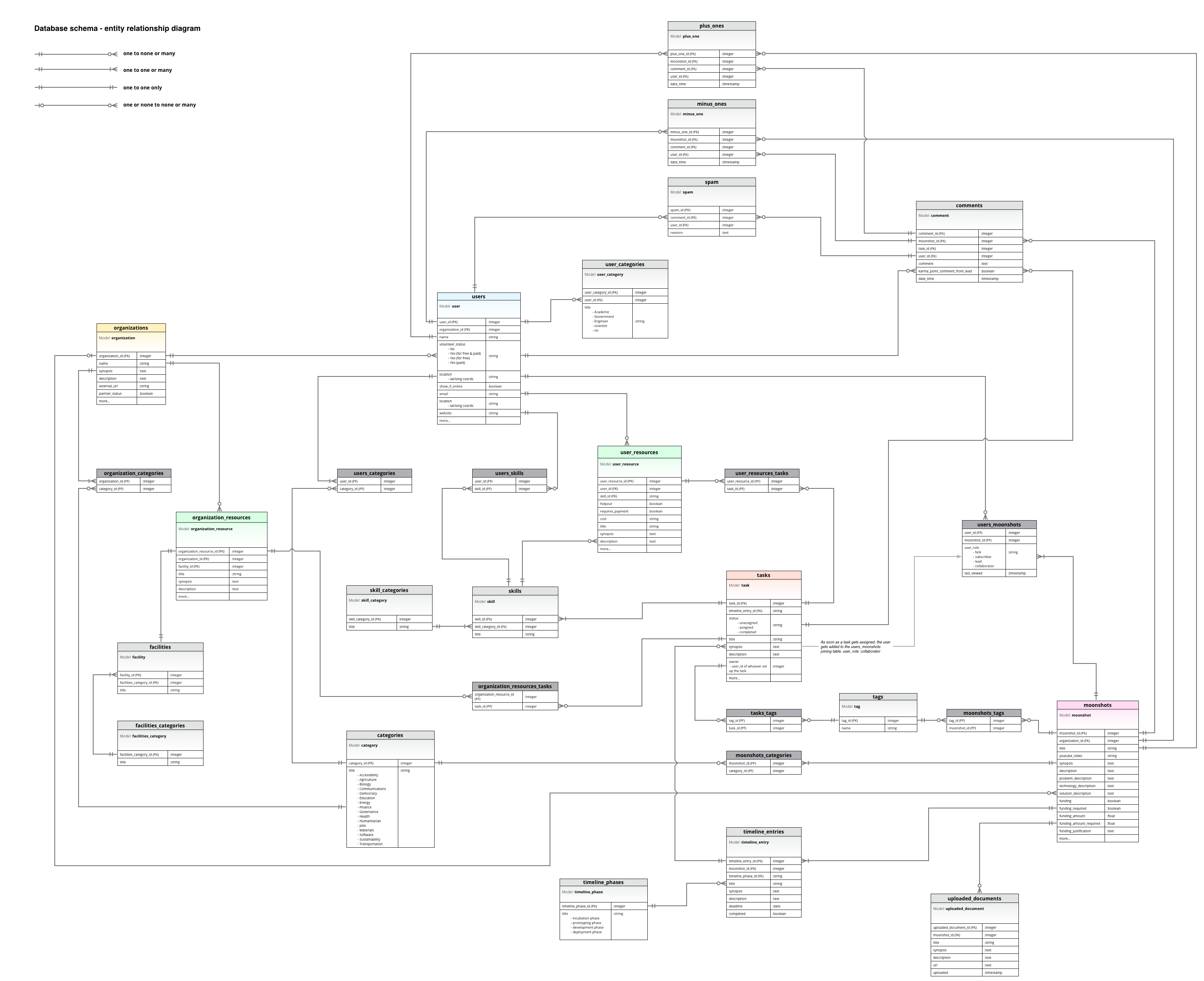Select the diagram title text
This screenshot has height=981, width=1204.
(117, 28)
